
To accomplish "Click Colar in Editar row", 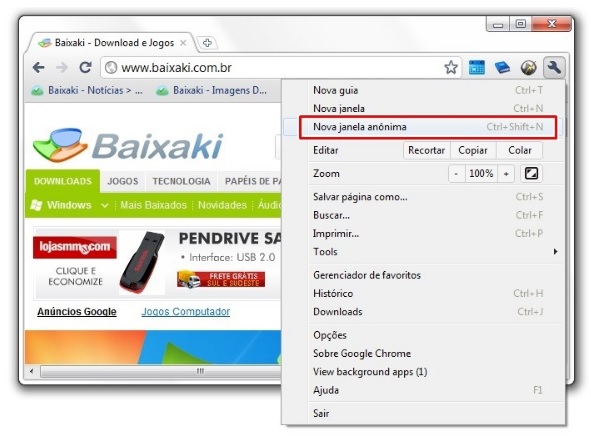I will point(520,150).
